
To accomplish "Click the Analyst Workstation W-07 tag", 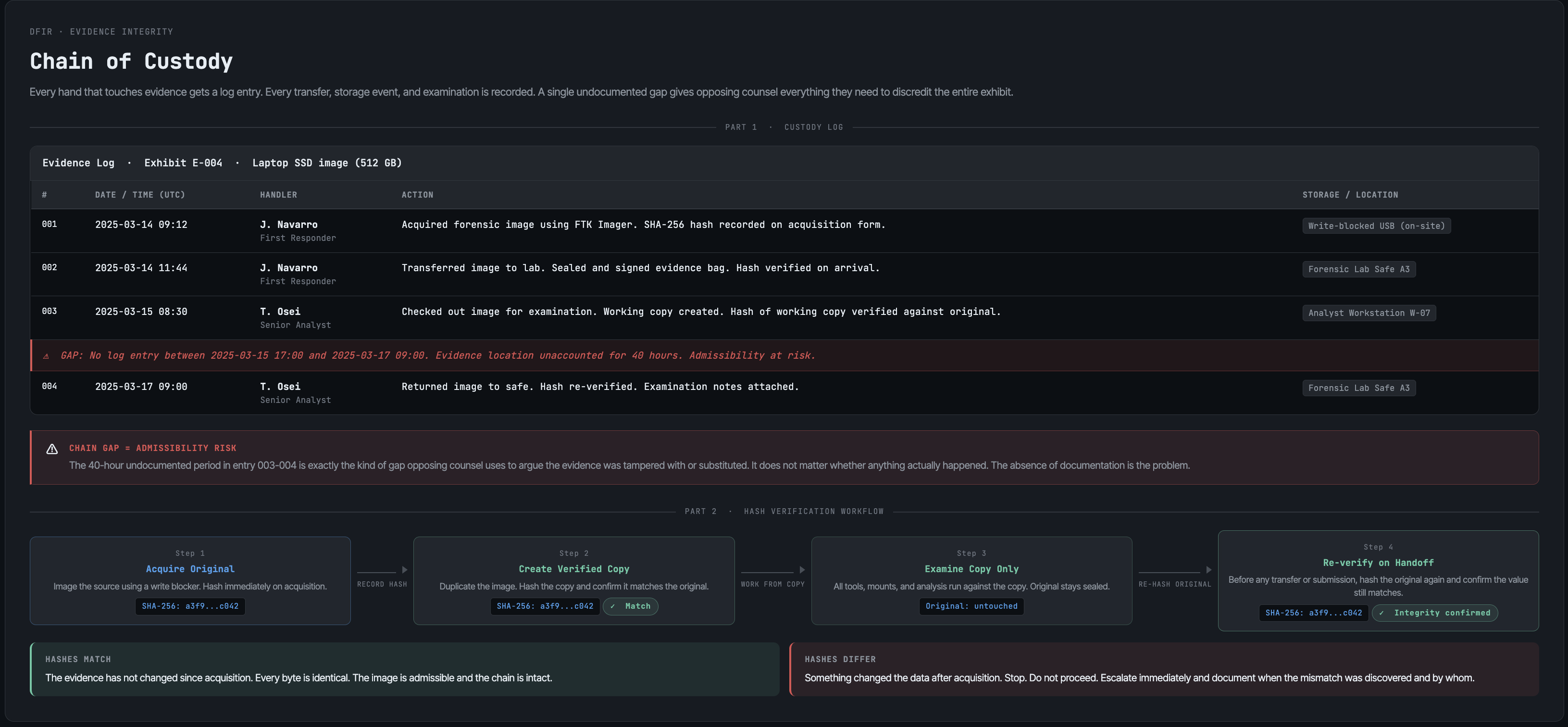I will (1369, 313).
